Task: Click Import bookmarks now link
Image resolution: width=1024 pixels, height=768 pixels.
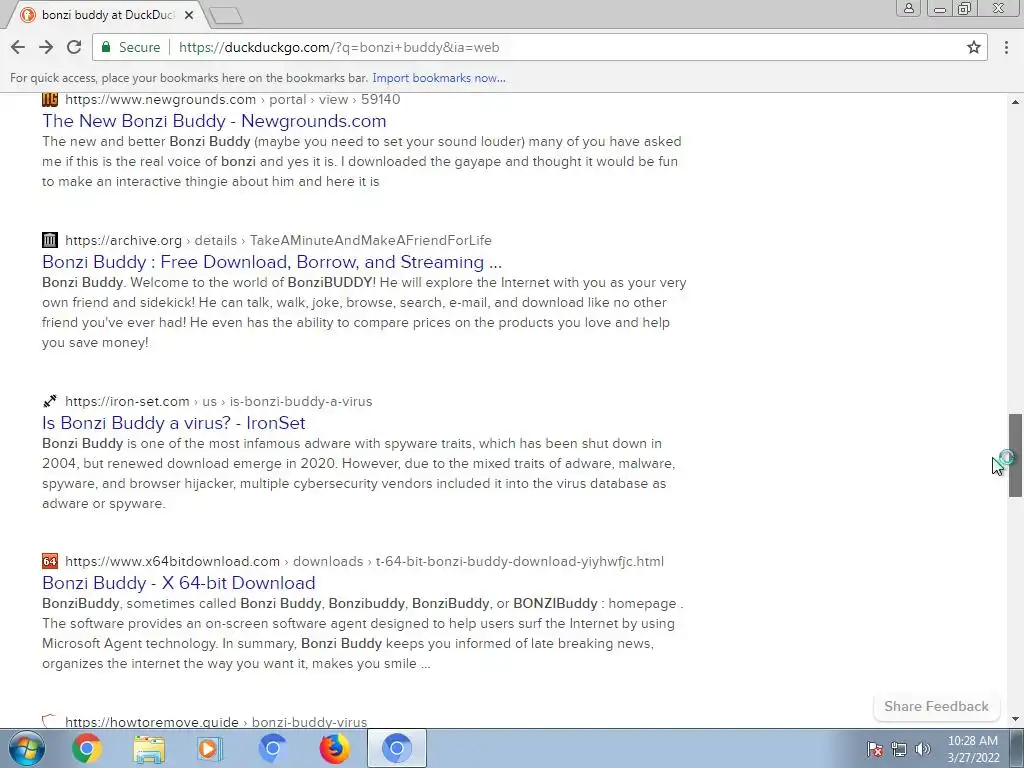Action: point(439,78)
